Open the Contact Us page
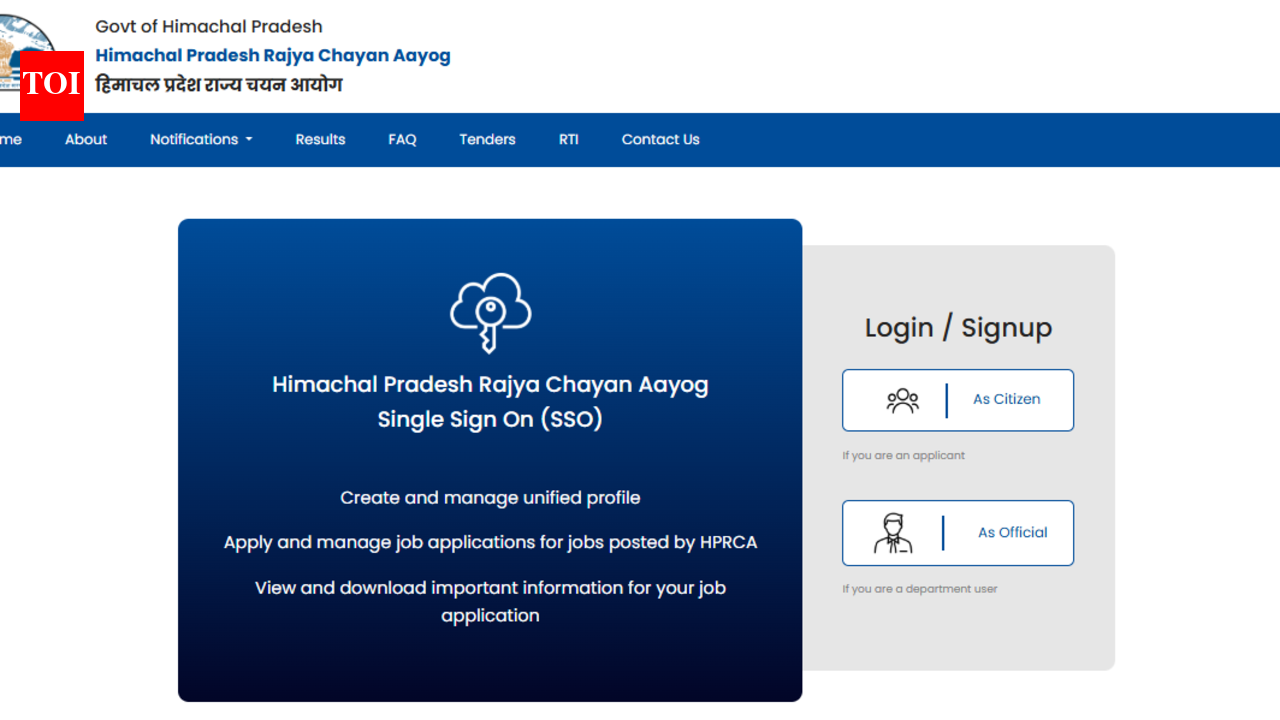 (x=660, y=140)
